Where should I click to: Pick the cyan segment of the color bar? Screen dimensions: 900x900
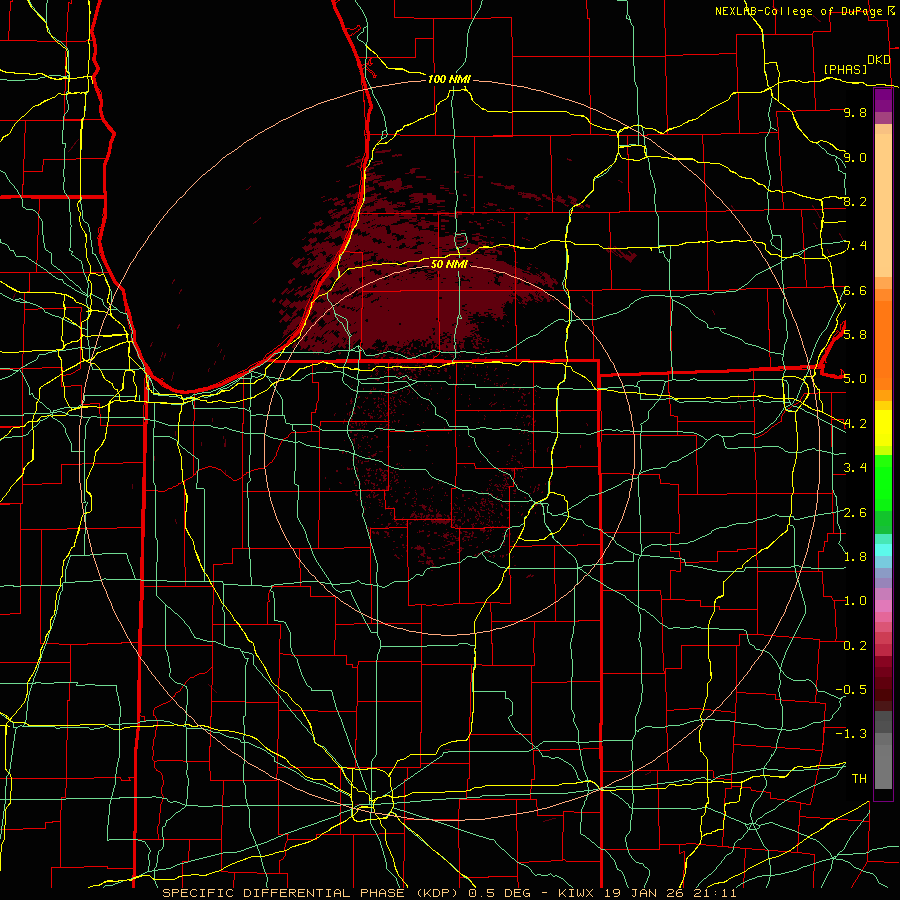883,550
